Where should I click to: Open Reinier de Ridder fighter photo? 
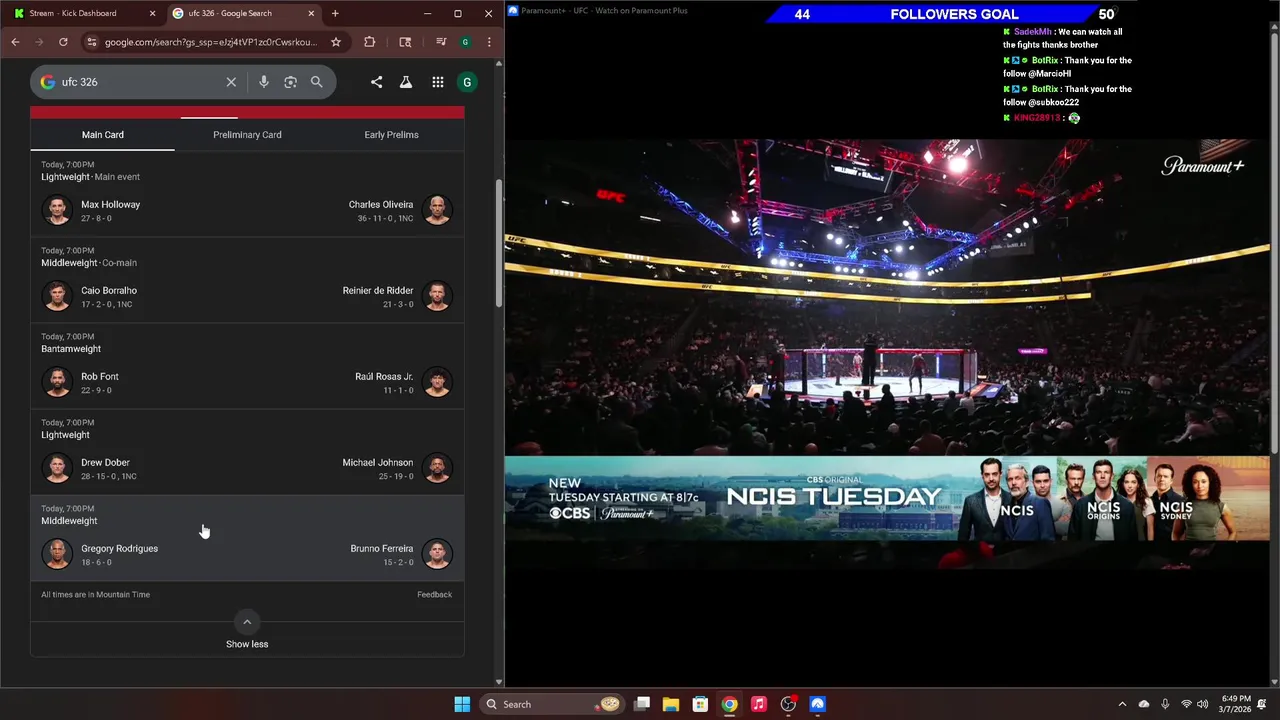[437, 296]
